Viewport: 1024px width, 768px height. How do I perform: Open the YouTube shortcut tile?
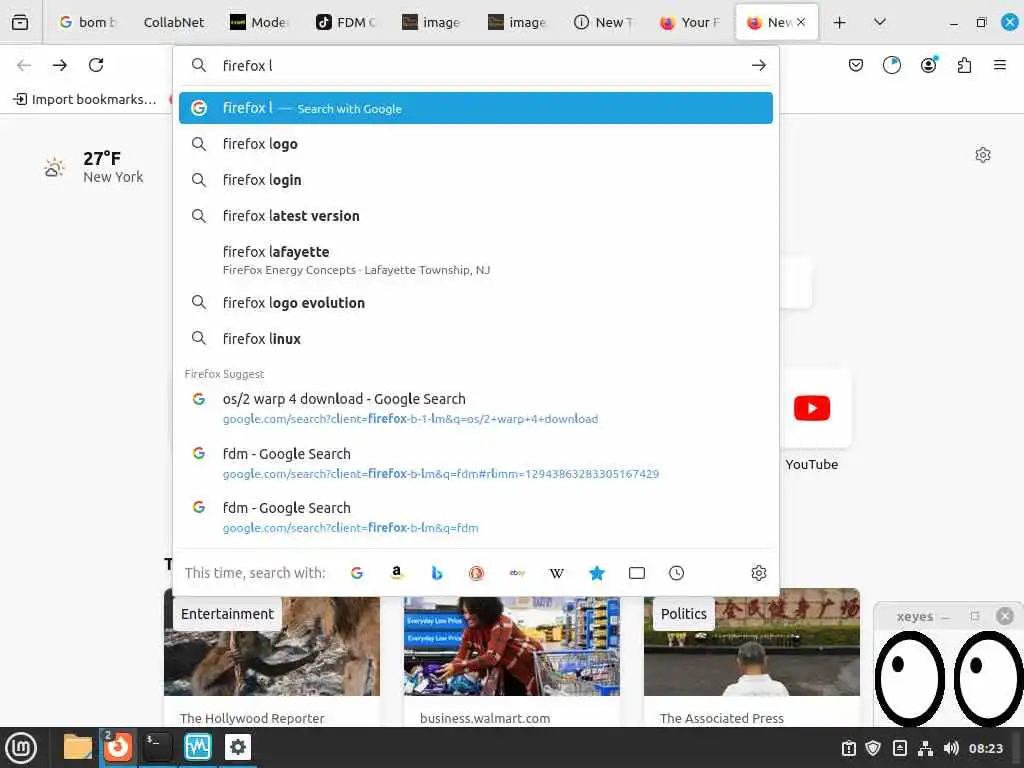(812, 409)
